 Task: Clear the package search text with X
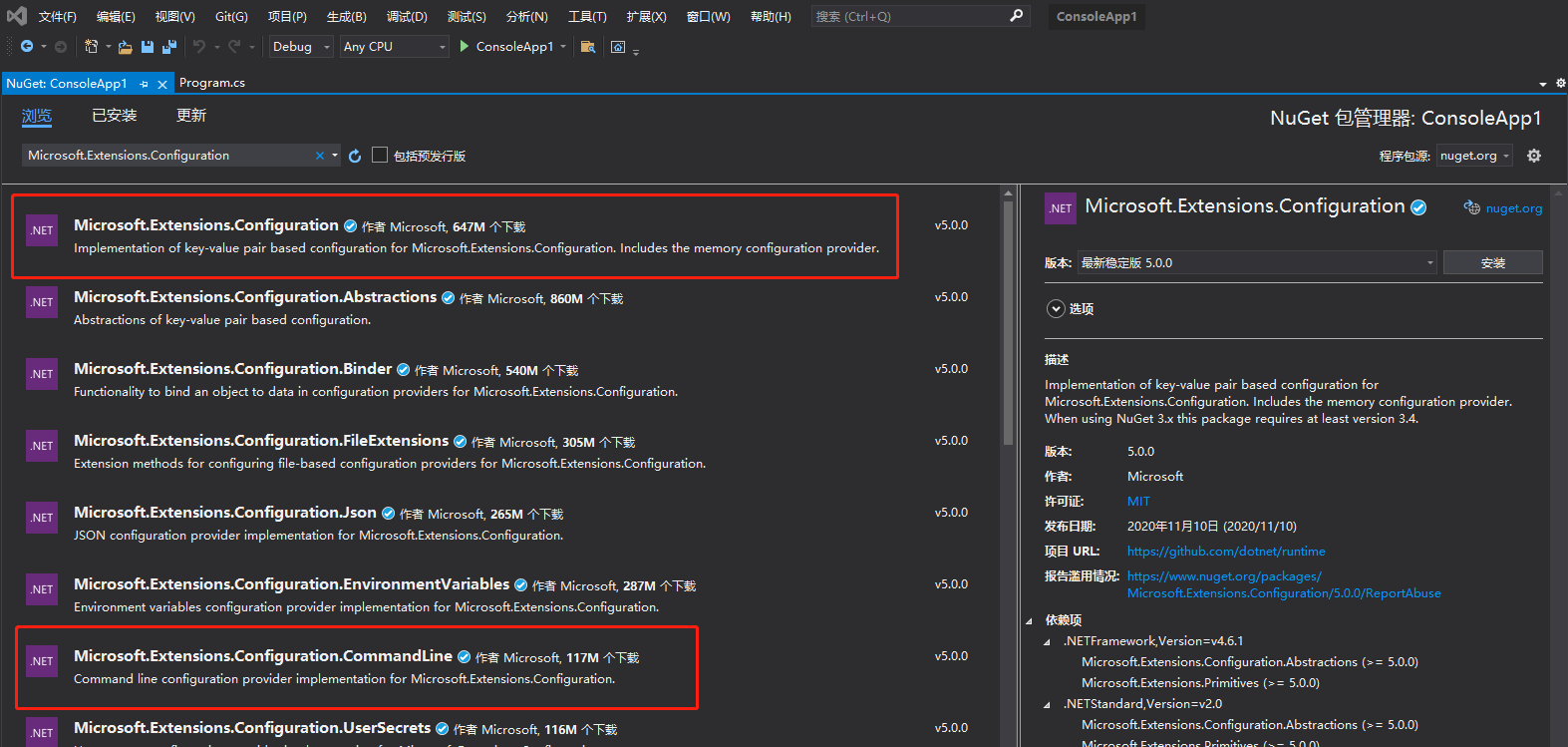[320, 156]
